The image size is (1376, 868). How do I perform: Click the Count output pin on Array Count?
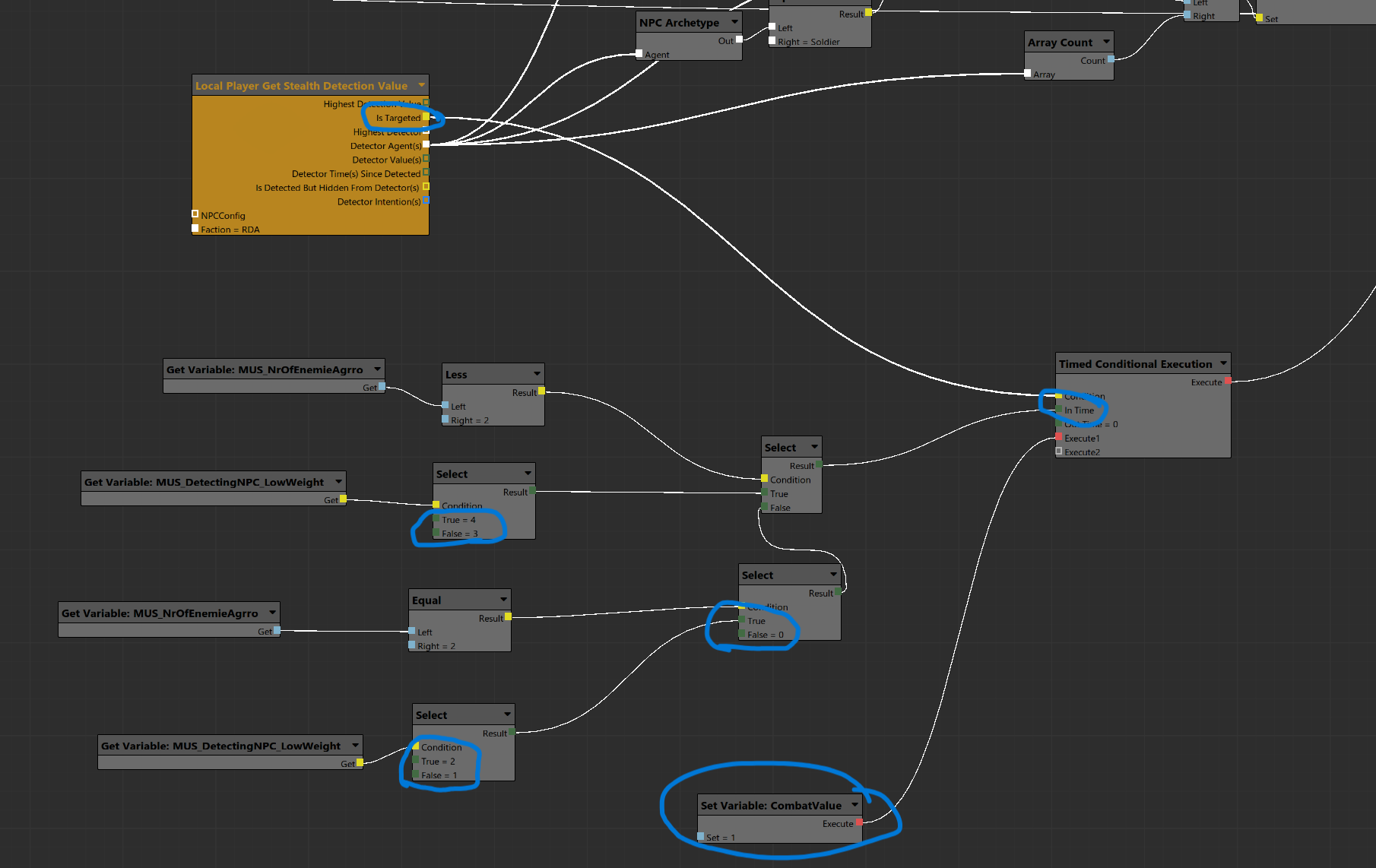(1111, 59)
